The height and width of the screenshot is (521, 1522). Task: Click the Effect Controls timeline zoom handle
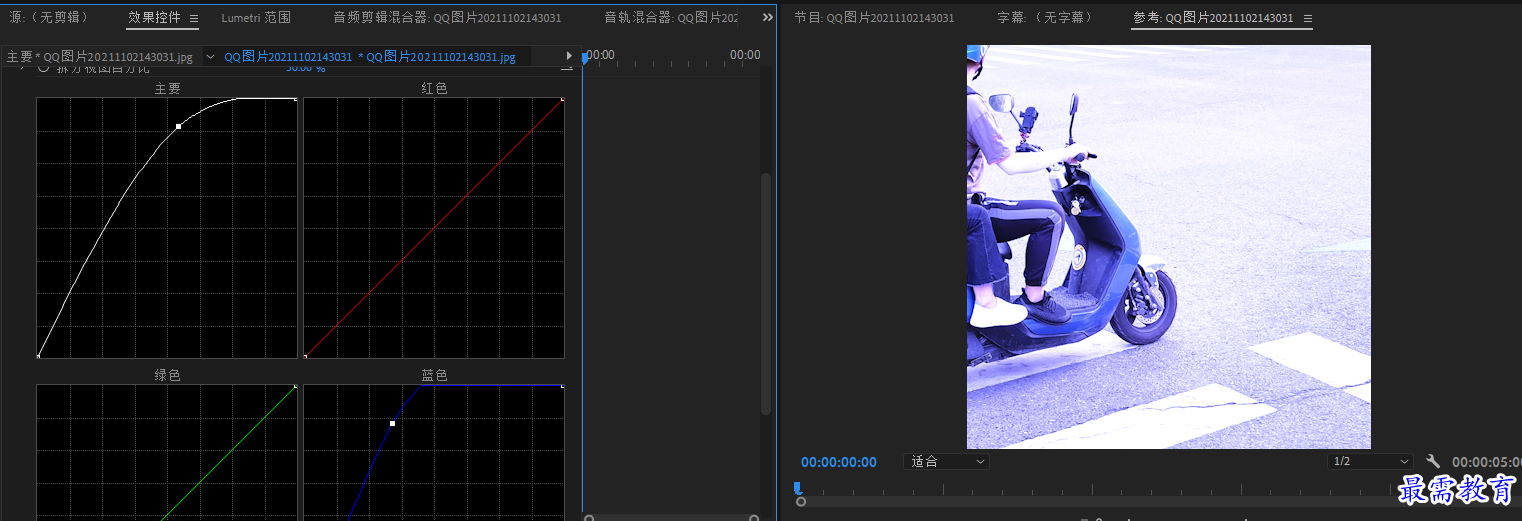589,518
